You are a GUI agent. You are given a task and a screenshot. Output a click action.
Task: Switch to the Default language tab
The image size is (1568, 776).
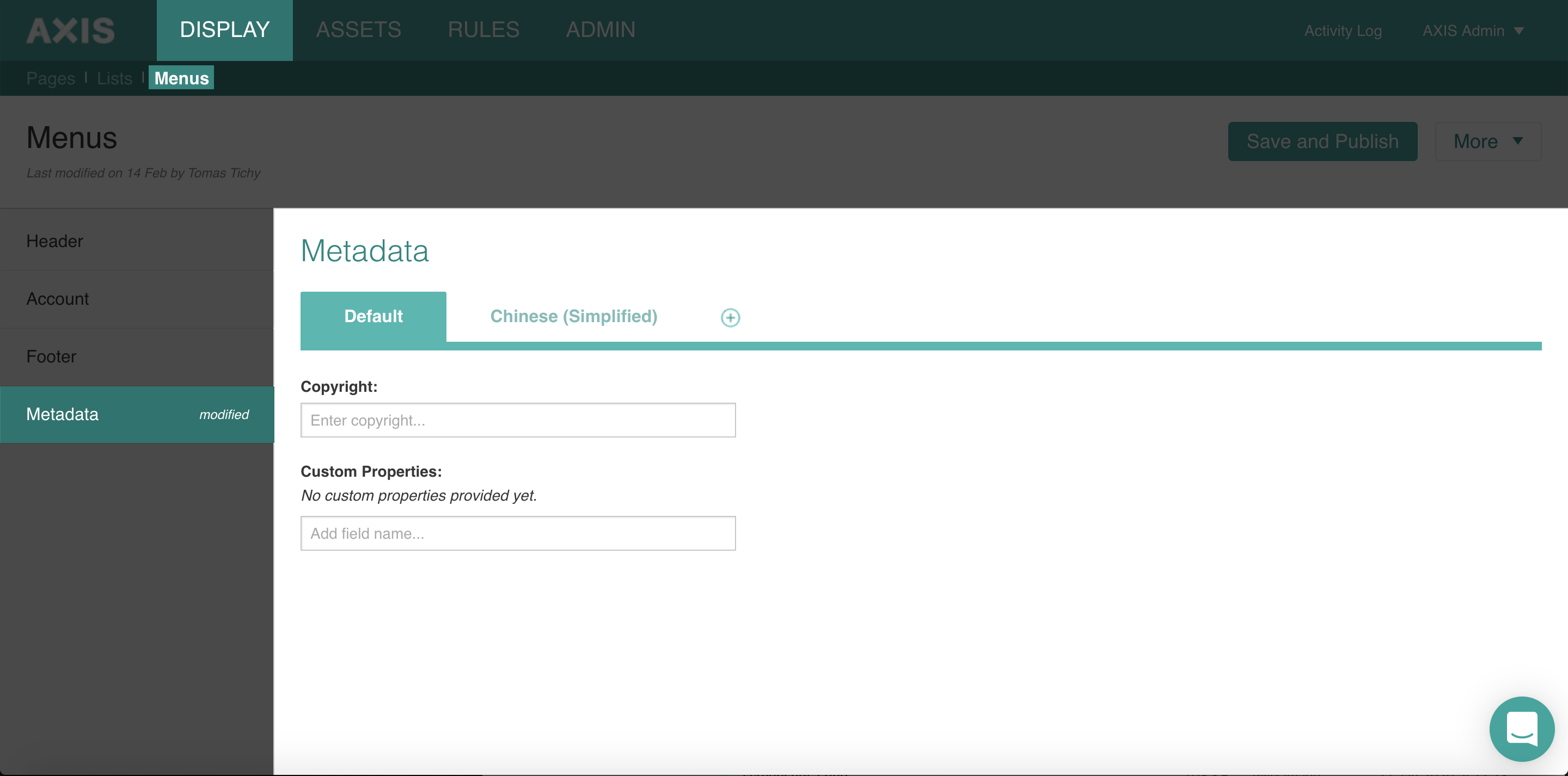(373, 317)
